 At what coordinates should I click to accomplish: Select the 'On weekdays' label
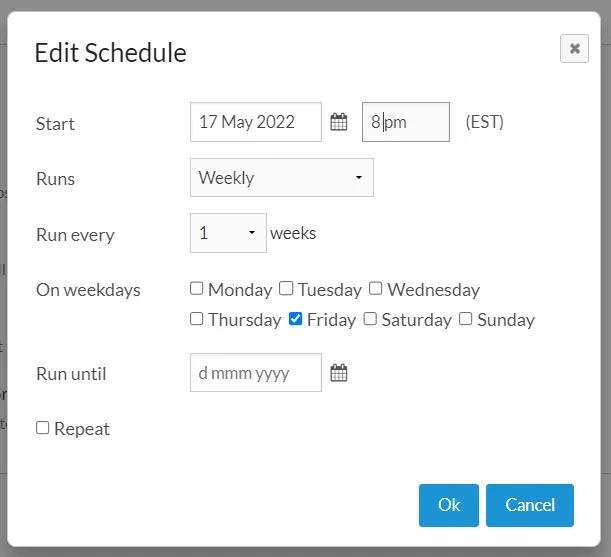tap(88, 290)
